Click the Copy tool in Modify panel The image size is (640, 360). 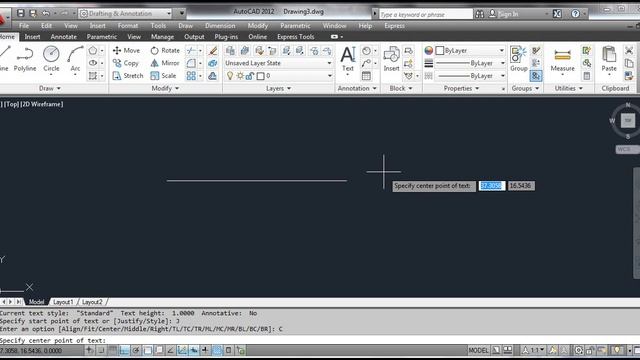pos(126,63)
